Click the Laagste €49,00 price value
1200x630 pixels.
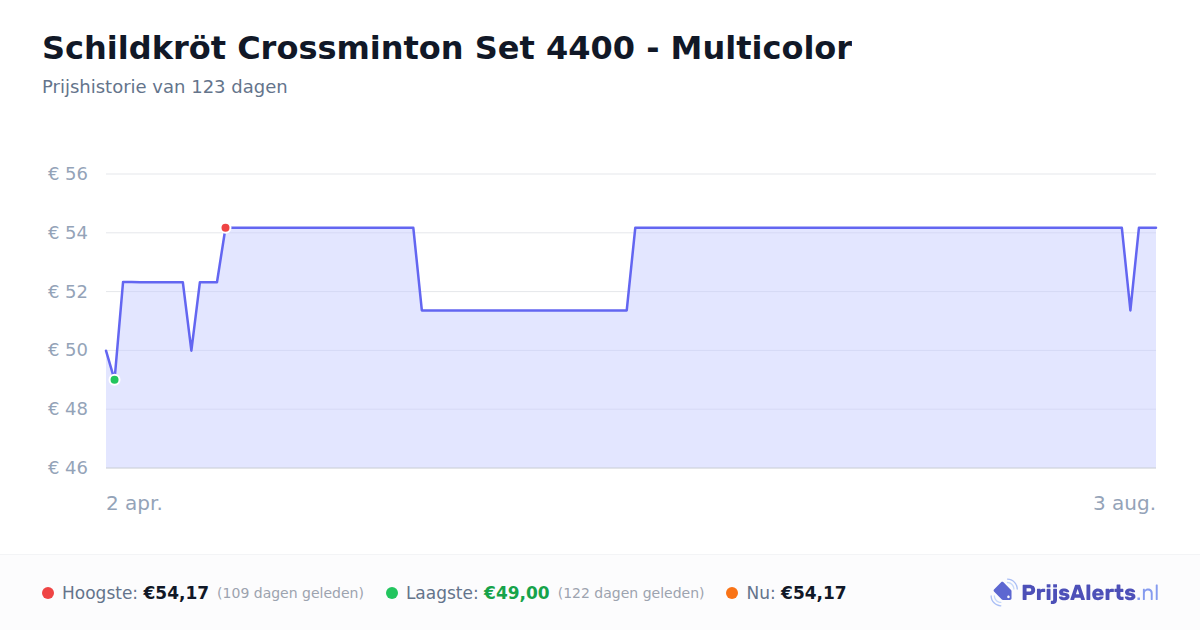517,593
